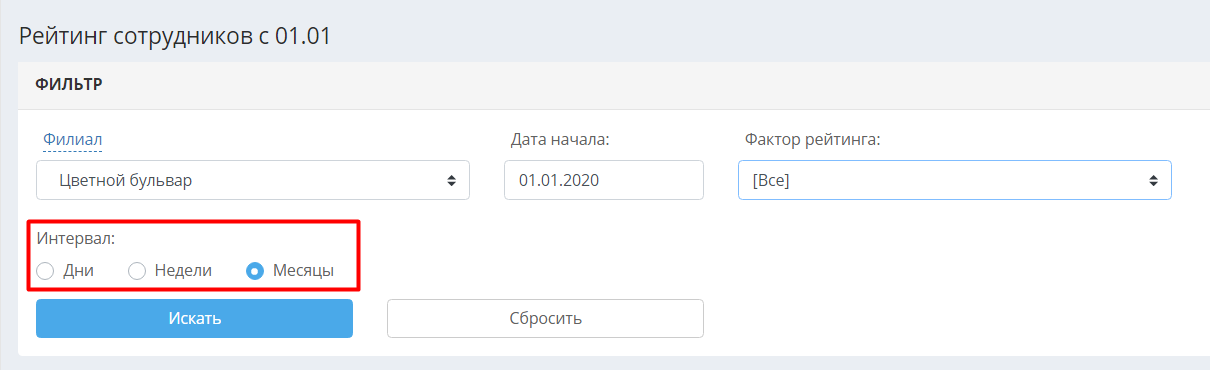
Task: Click the Рейтинг сотрудников page title
Action: (175, 37)
